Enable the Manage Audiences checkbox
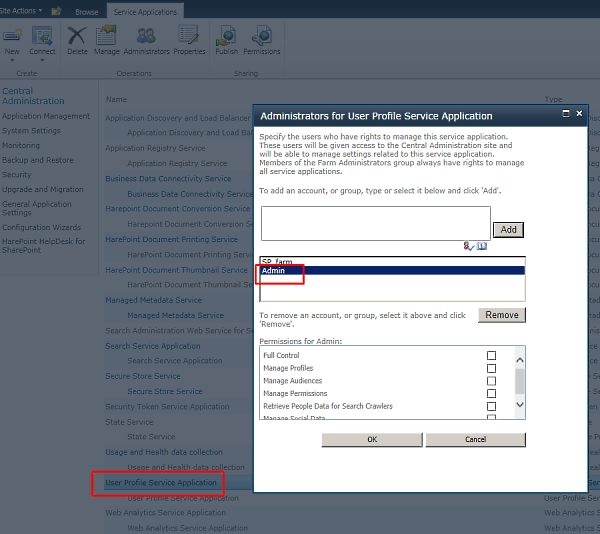The height and width of the screenshot is (534, 600). [491, 381]
